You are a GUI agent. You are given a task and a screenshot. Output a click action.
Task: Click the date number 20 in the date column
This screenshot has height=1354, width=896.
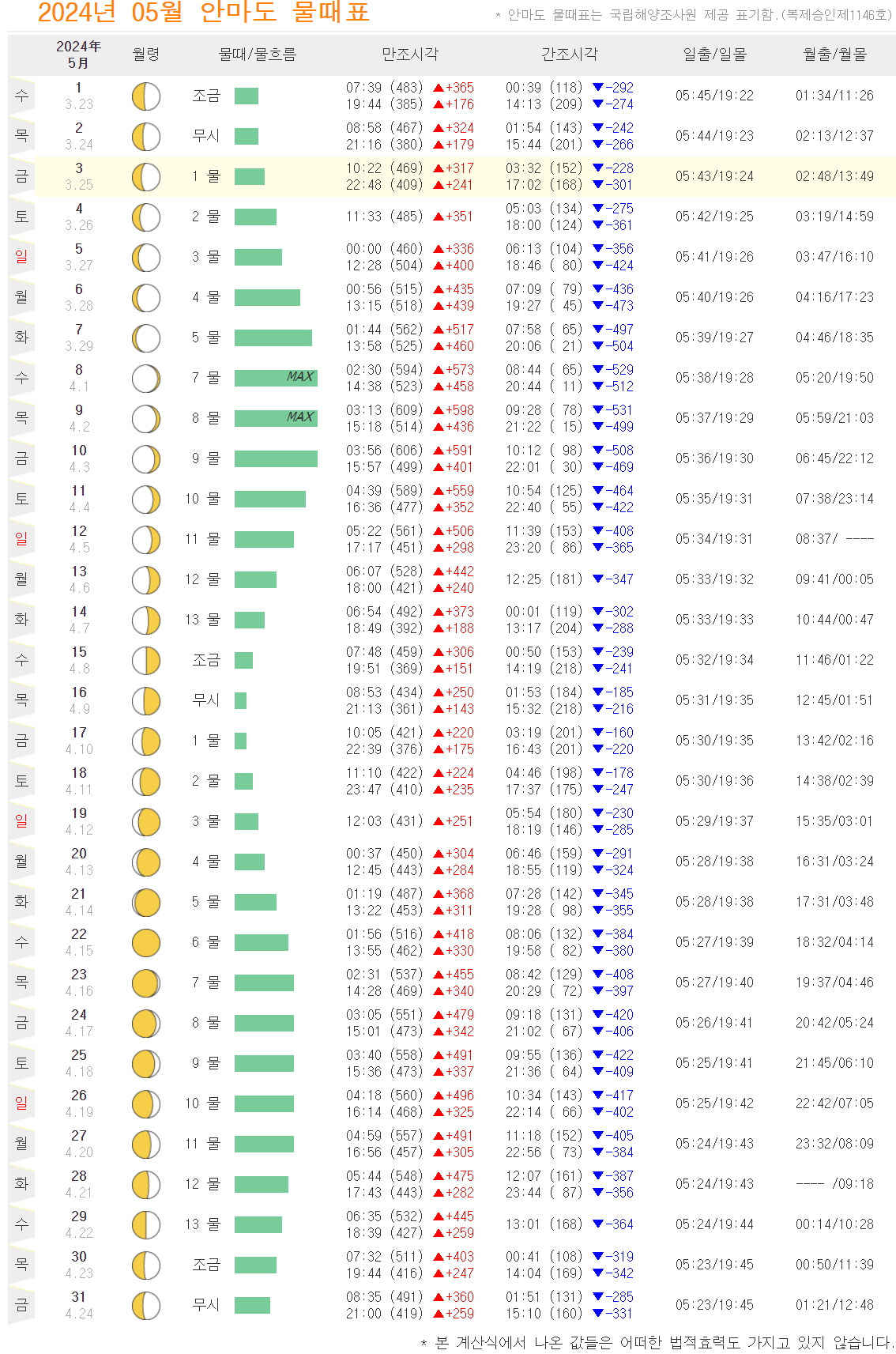[x=79, y=854]
